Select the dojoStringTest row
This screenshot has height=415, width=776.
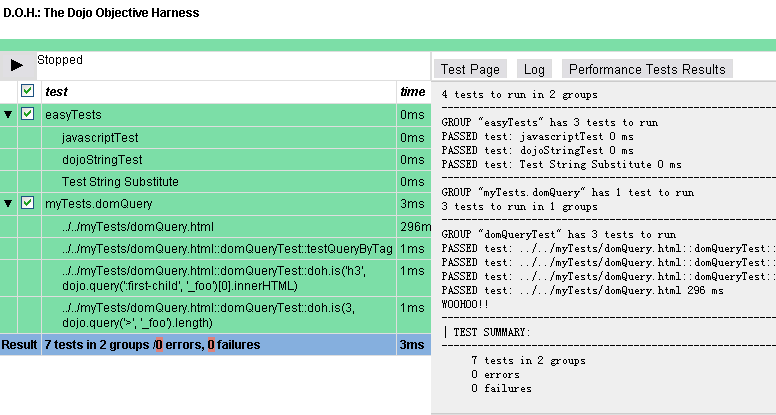click(215, 160)
